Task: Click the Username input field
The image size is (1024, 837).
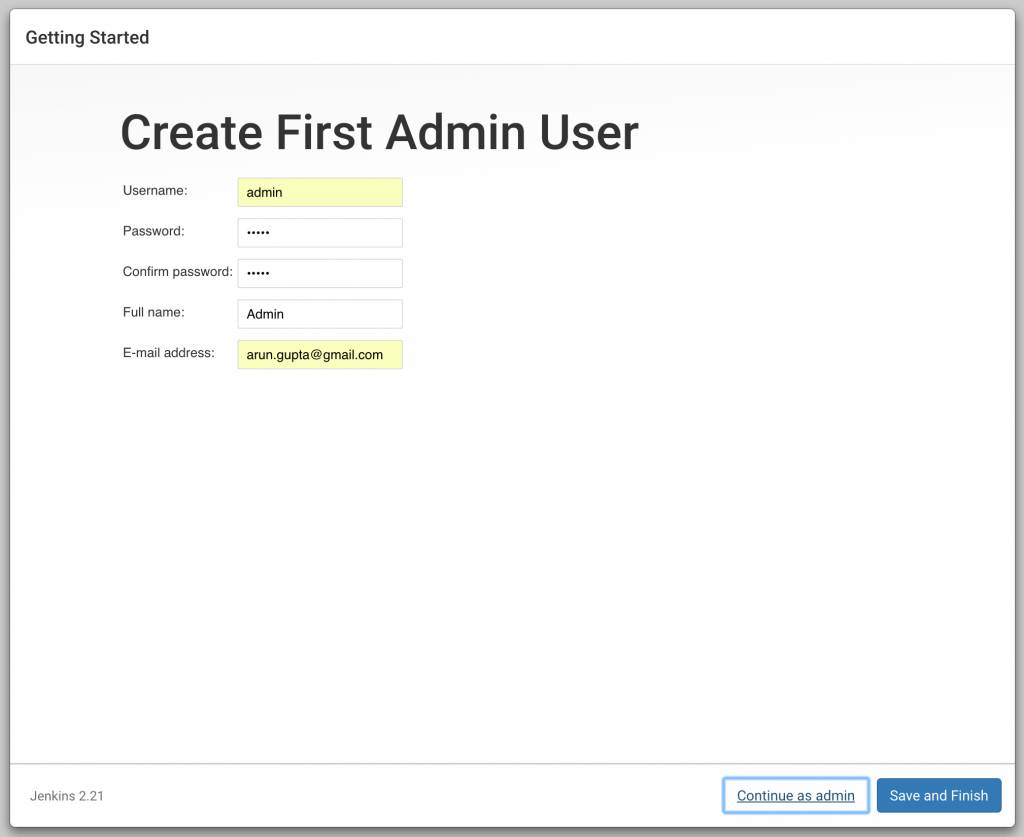Action: (320, 192)
